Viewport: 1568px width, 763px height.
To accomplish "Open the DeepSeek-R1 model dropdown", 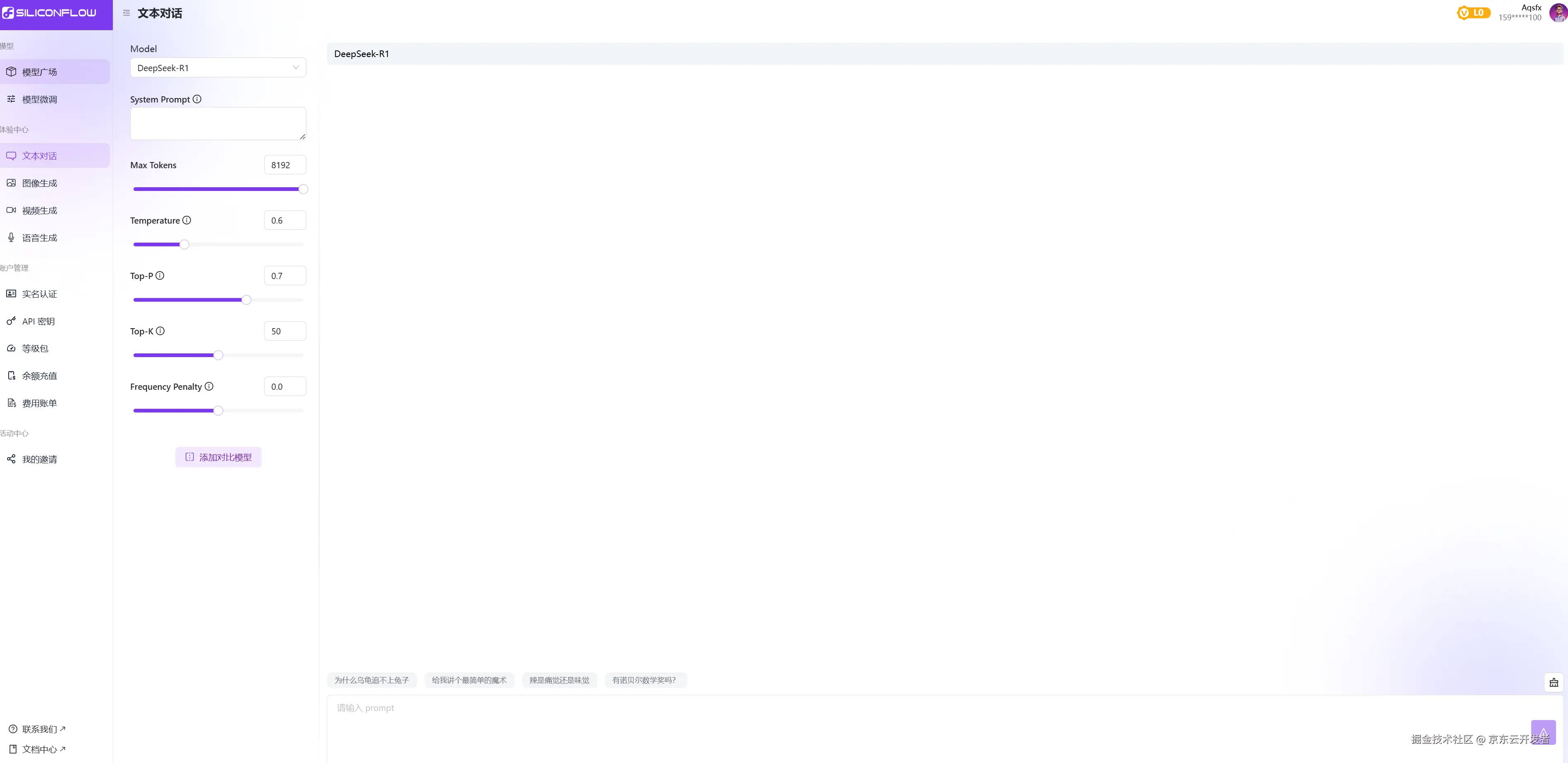I will [218, 67].
